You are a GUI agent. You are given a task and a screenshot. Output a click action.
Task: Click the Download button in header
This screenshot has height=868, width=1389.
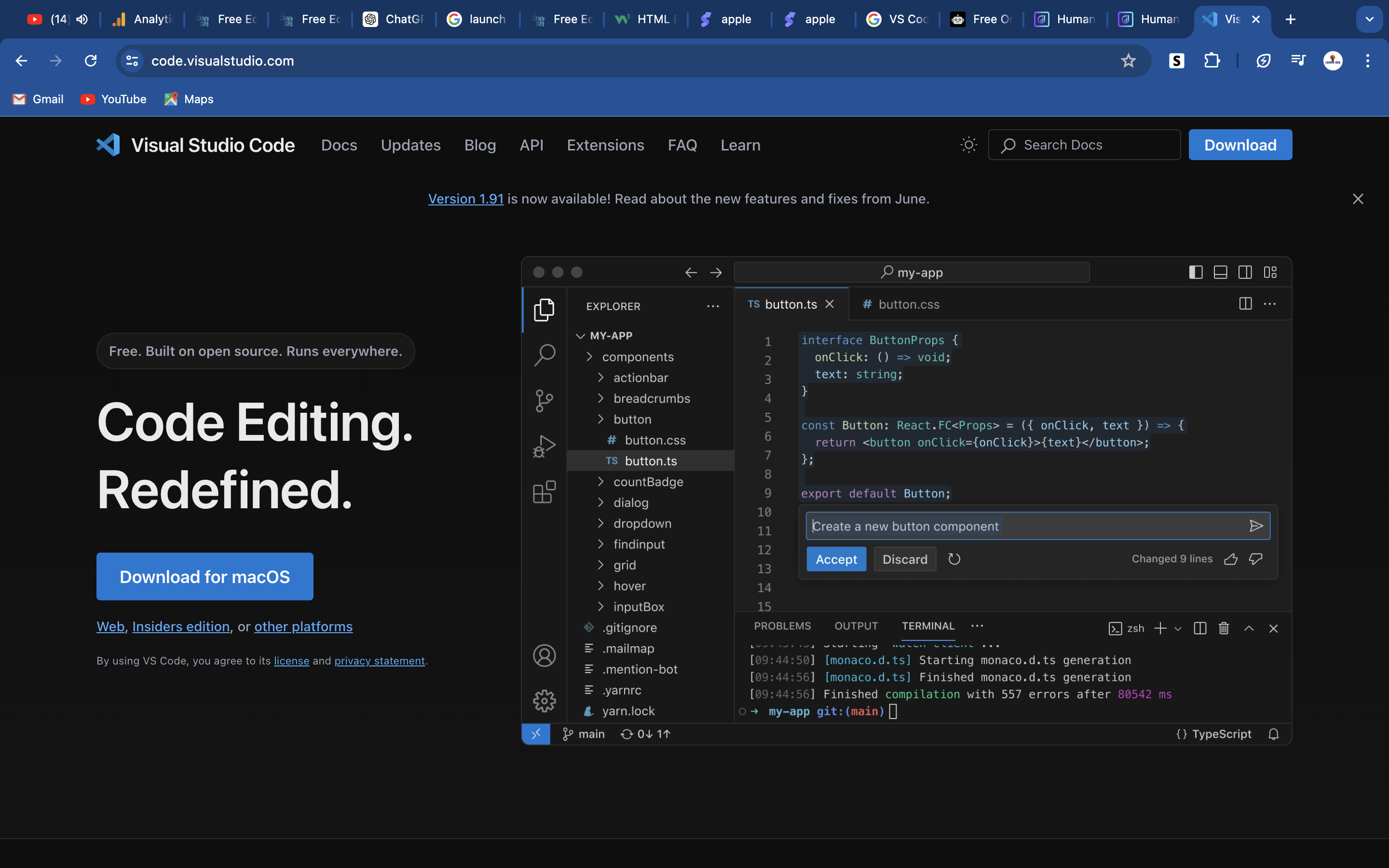tap(1240, 145)
